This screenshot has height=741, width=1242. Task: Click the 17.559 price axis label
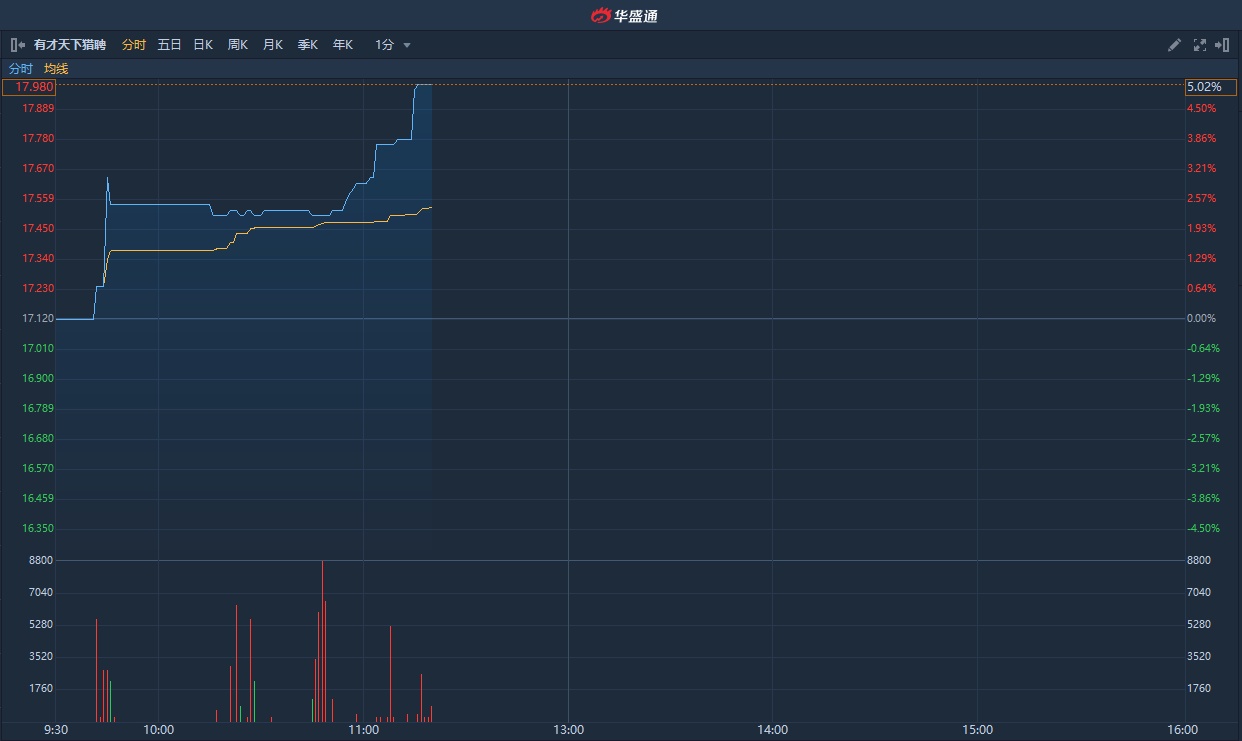point(38,198)
